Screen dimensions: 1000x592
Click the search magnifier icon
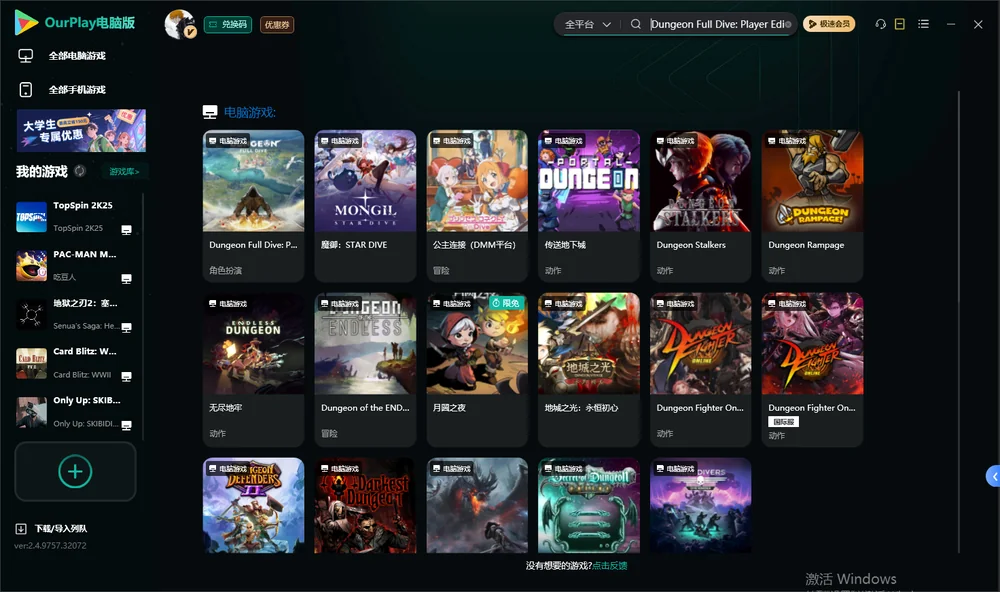coord(636,24)
